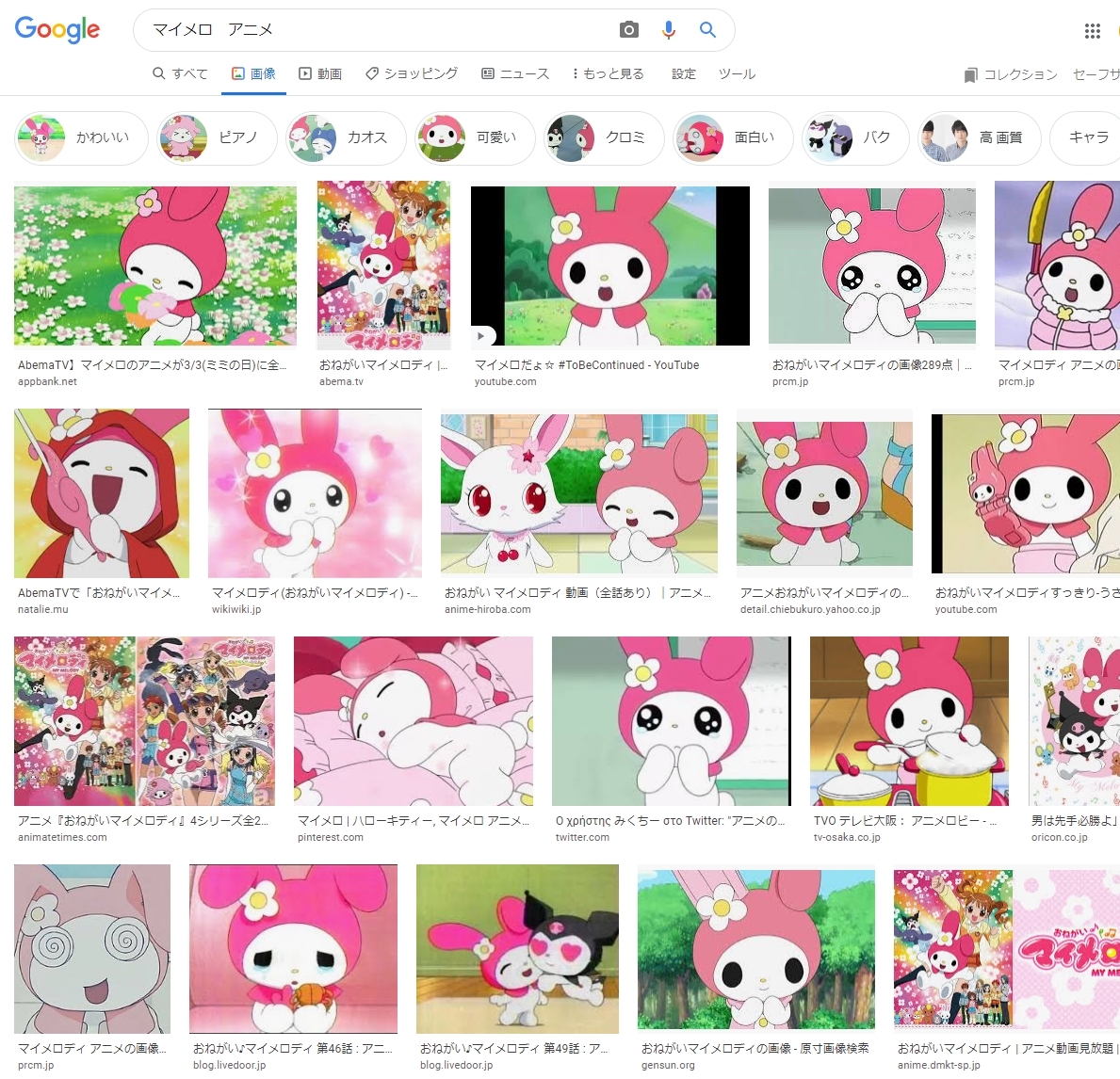
Task: Open the wikiwiki.jp pink sparkle image
Action: point(315,492)
